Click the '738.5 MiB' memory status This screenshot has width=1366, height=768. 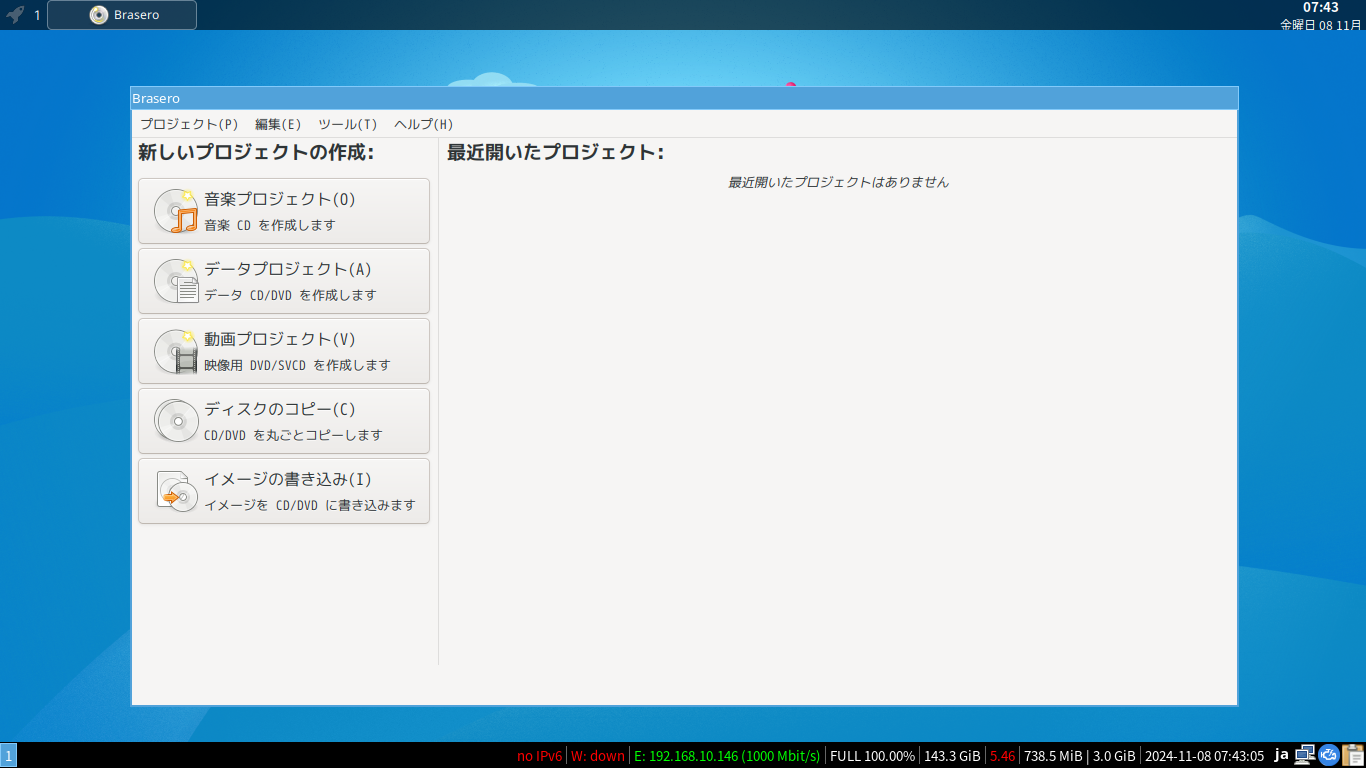[x=1054, y=756]
